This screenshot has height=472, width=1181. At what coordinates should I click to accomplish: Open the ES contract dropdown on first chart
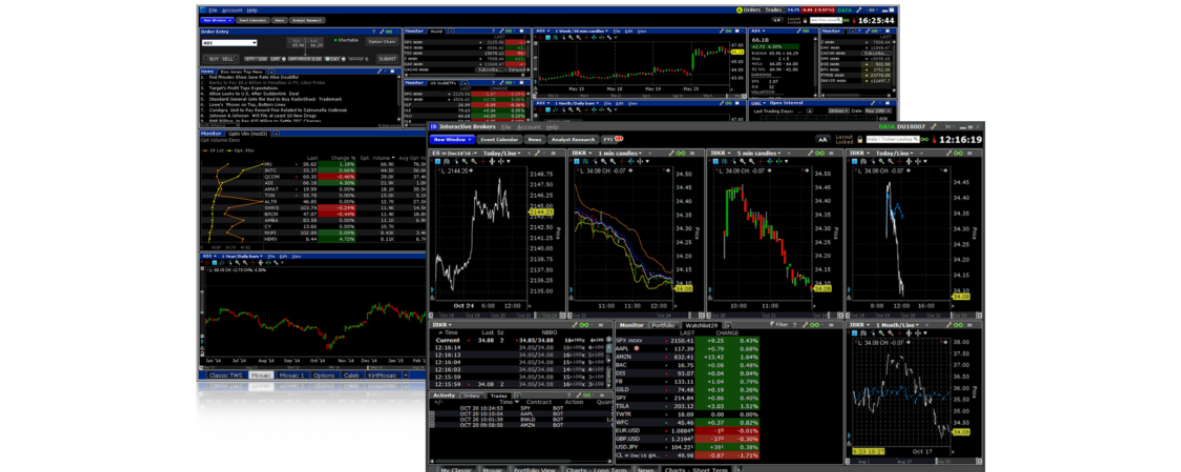(x=454, y=153)
